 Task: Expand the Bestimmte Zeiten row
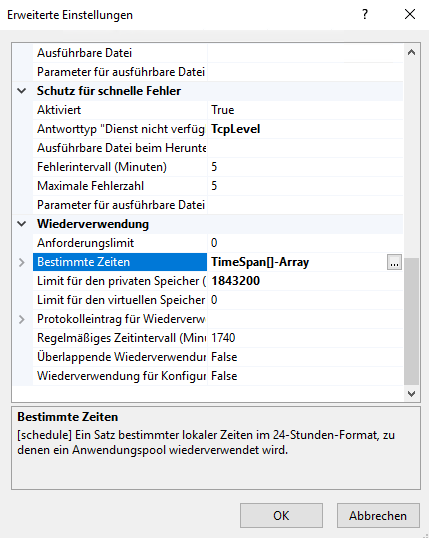pyautogui.click(x=22, y=262)
